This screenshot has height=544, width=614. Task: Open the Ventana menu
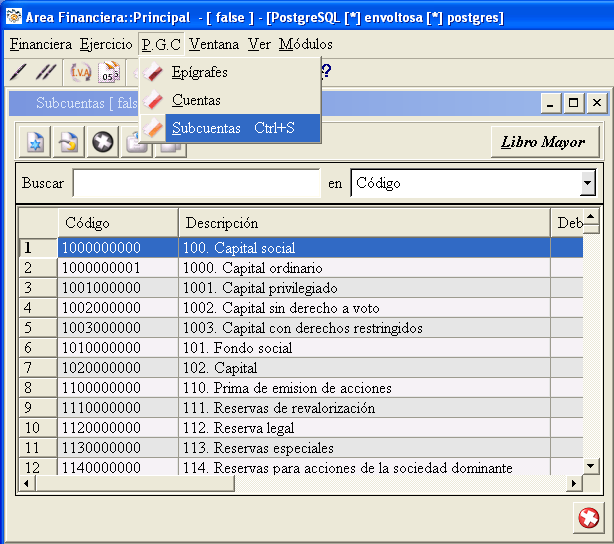[x=214, y=44]
